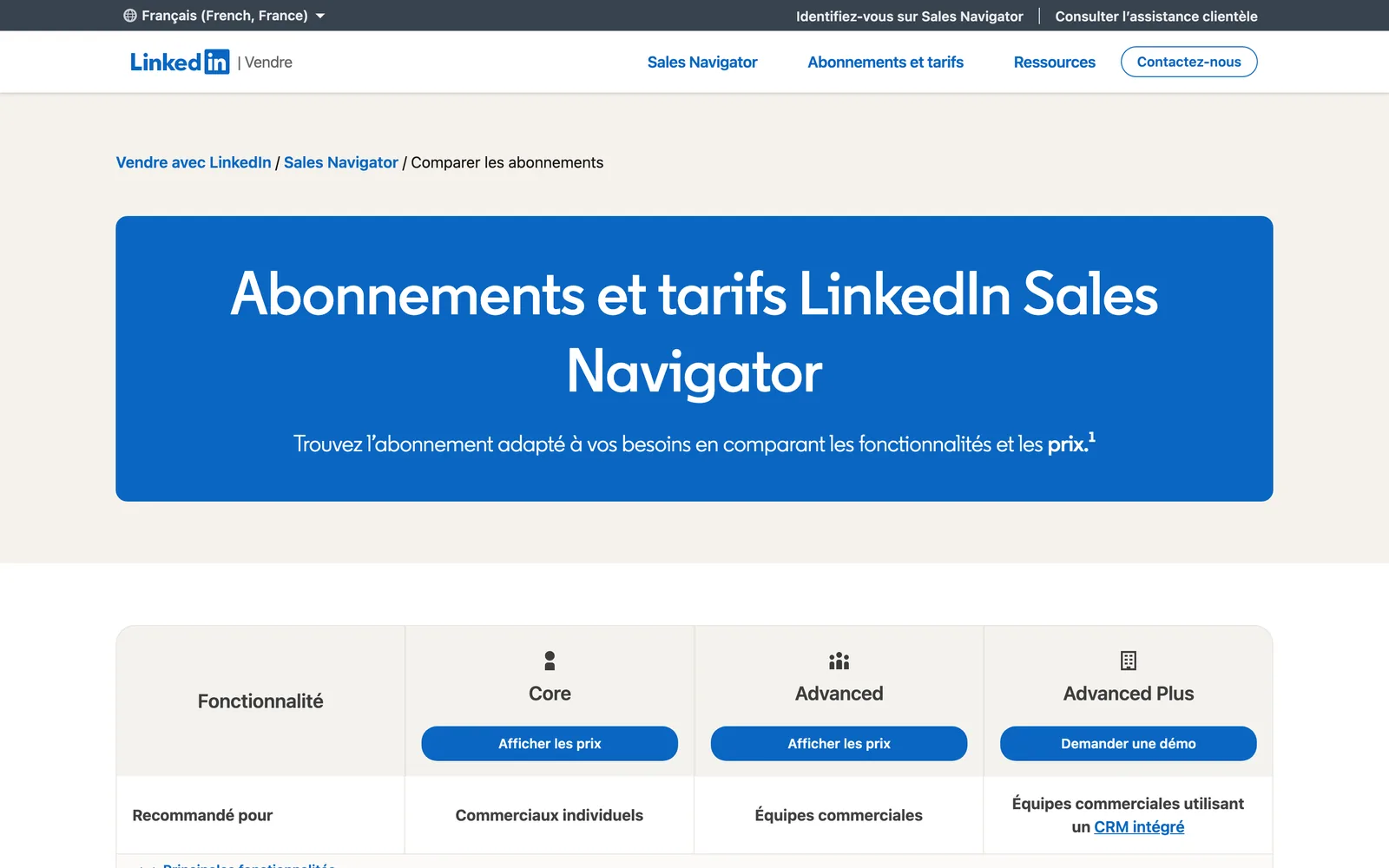Open Abonnements et tarifs menu item
Viewport: 1389px width, 868px height.
click(x=885, y=62)
